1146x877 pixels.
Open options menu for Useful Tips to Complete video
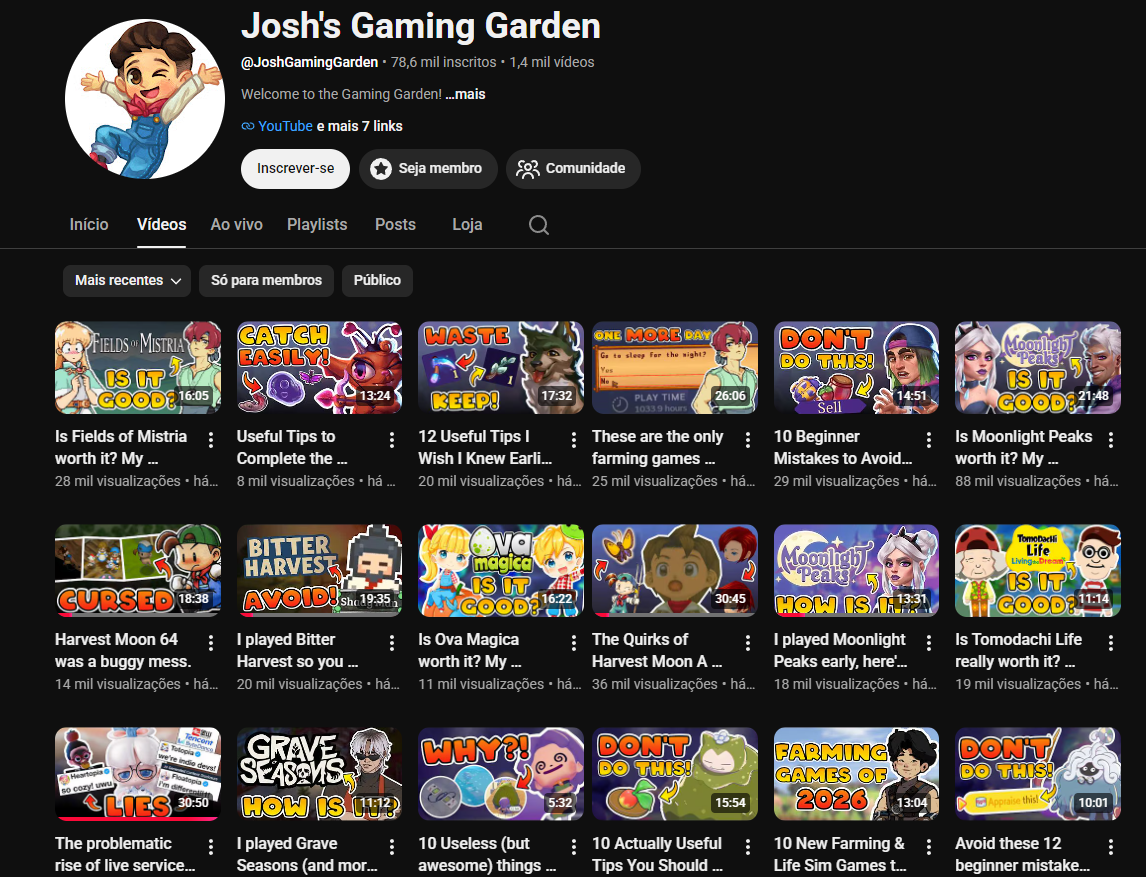[x=392, y=439]
